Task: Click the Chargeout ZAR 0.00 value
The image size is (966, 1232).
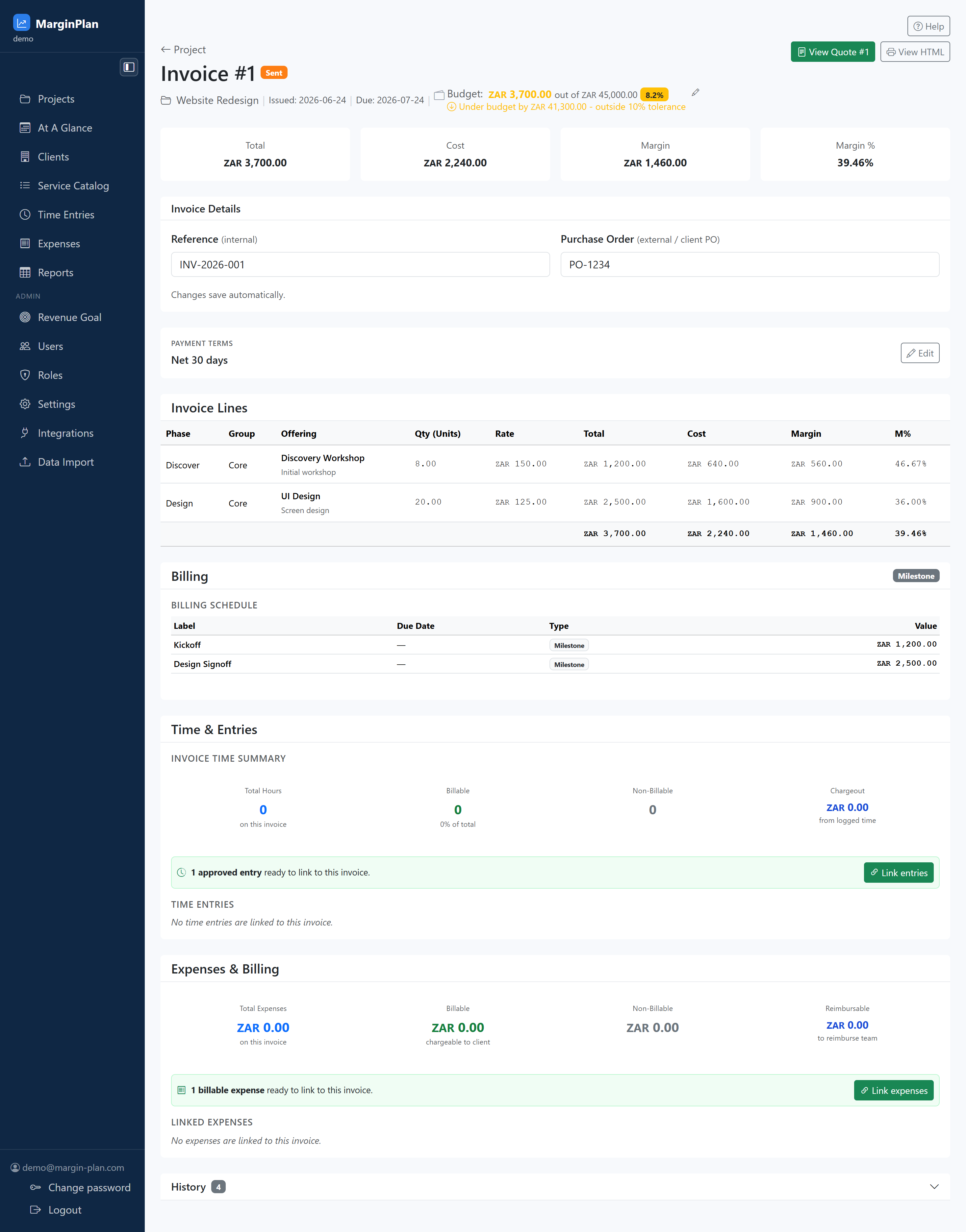Action: tap(847, 808)
